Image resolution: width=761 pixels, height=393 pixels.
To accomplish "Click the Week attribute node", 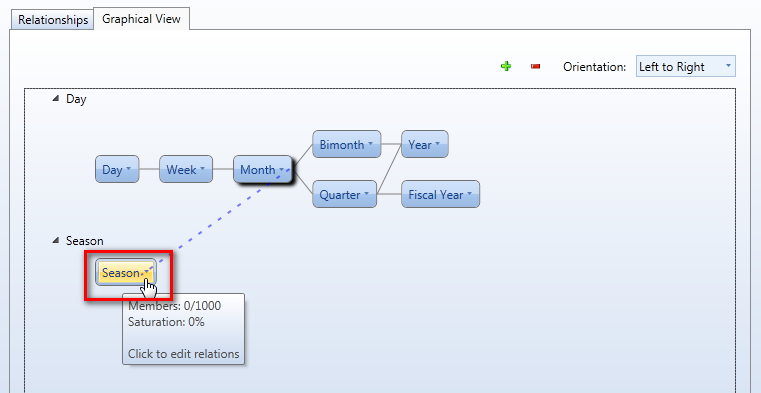I will 186,169.
